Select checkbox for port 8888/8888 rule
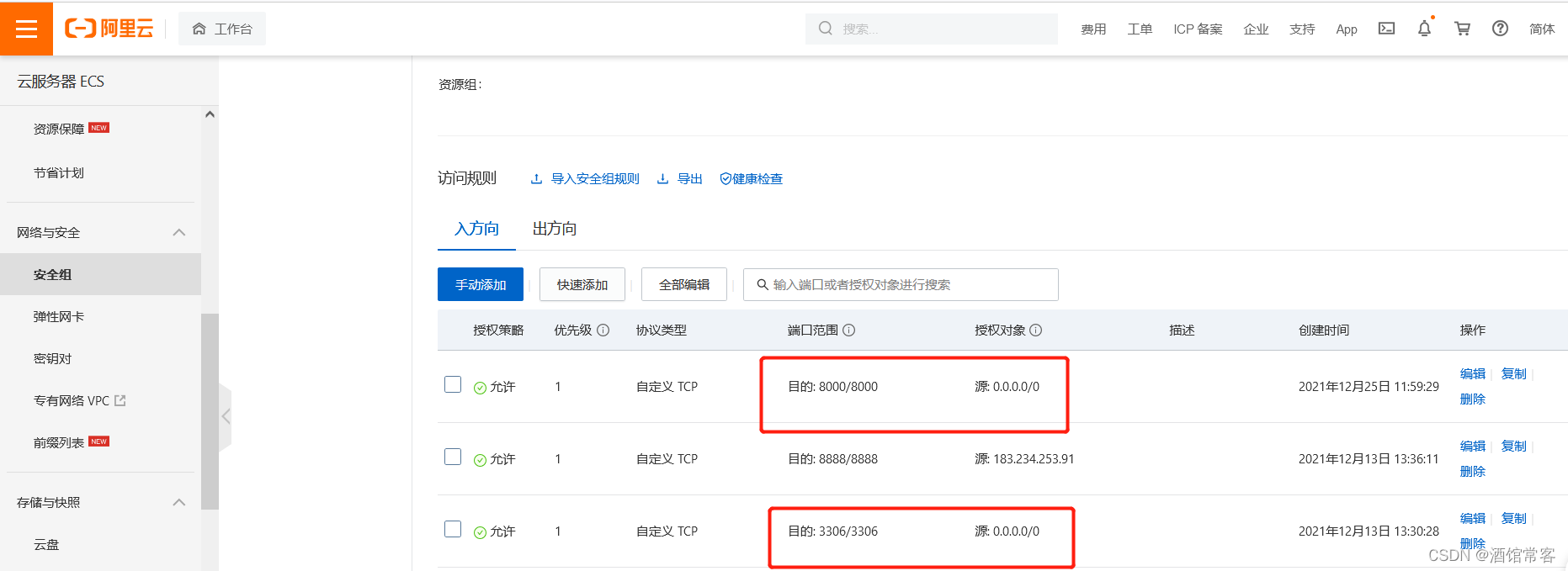Screen dimensions: 1568x571 pos(453,457)
